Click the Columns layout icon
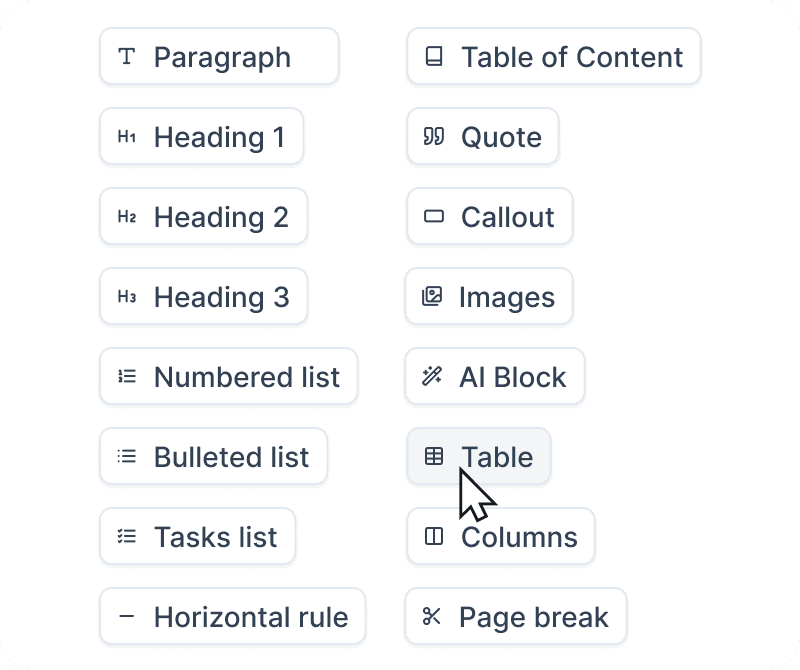This screenshot has width=800, height=670. (434, 536)
